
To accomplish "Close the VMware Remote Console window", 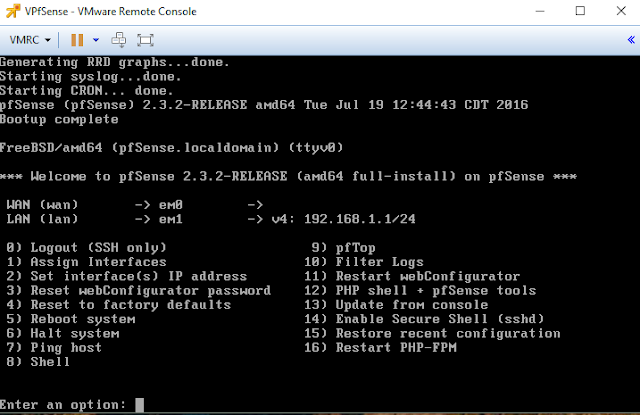I will point(621,11).
